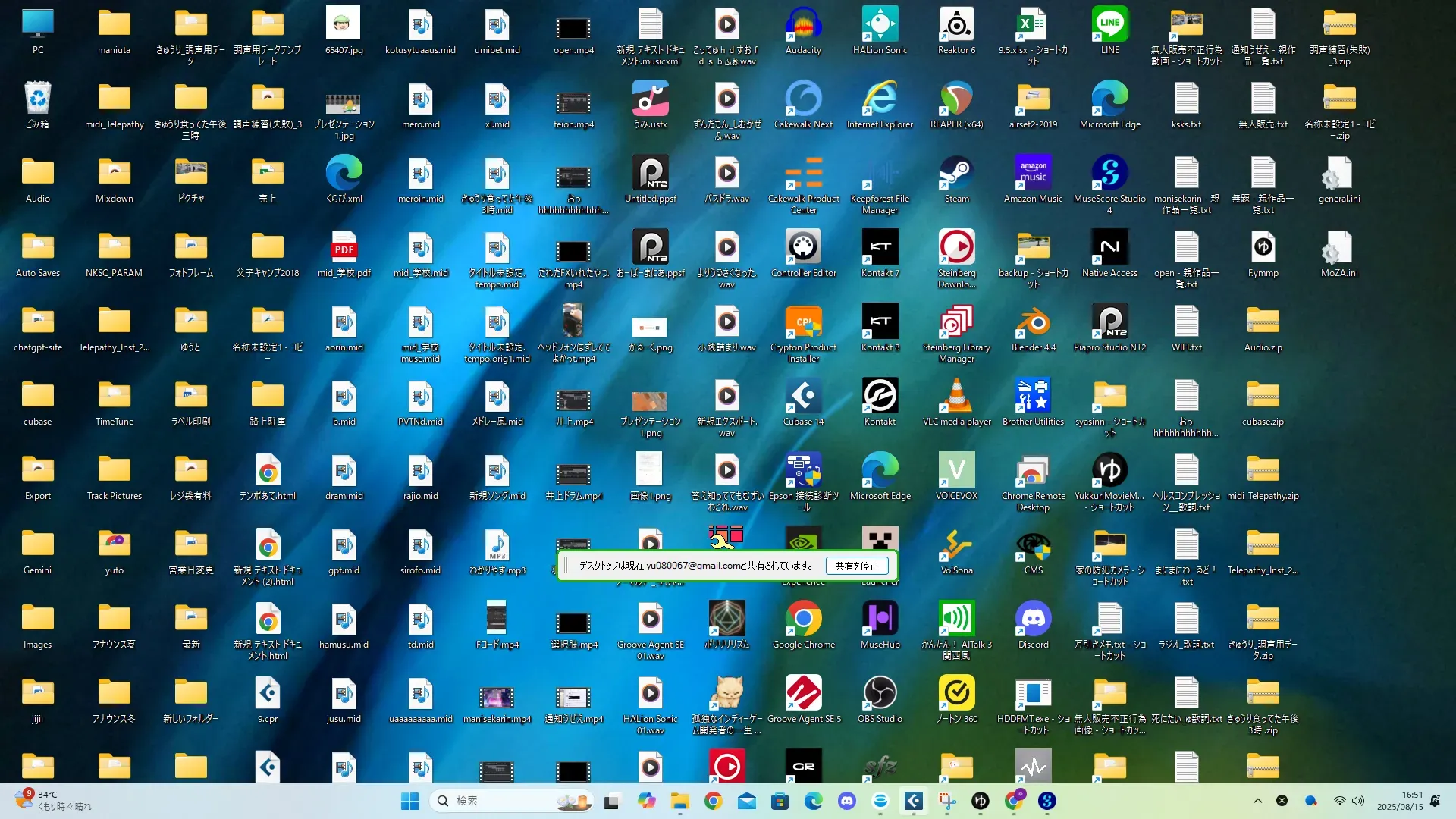Image resolution: width=1456 pixels, height=819 pixels.
Task: Click the 共有を停止 stop sharing button
Action: coord(856,566)
